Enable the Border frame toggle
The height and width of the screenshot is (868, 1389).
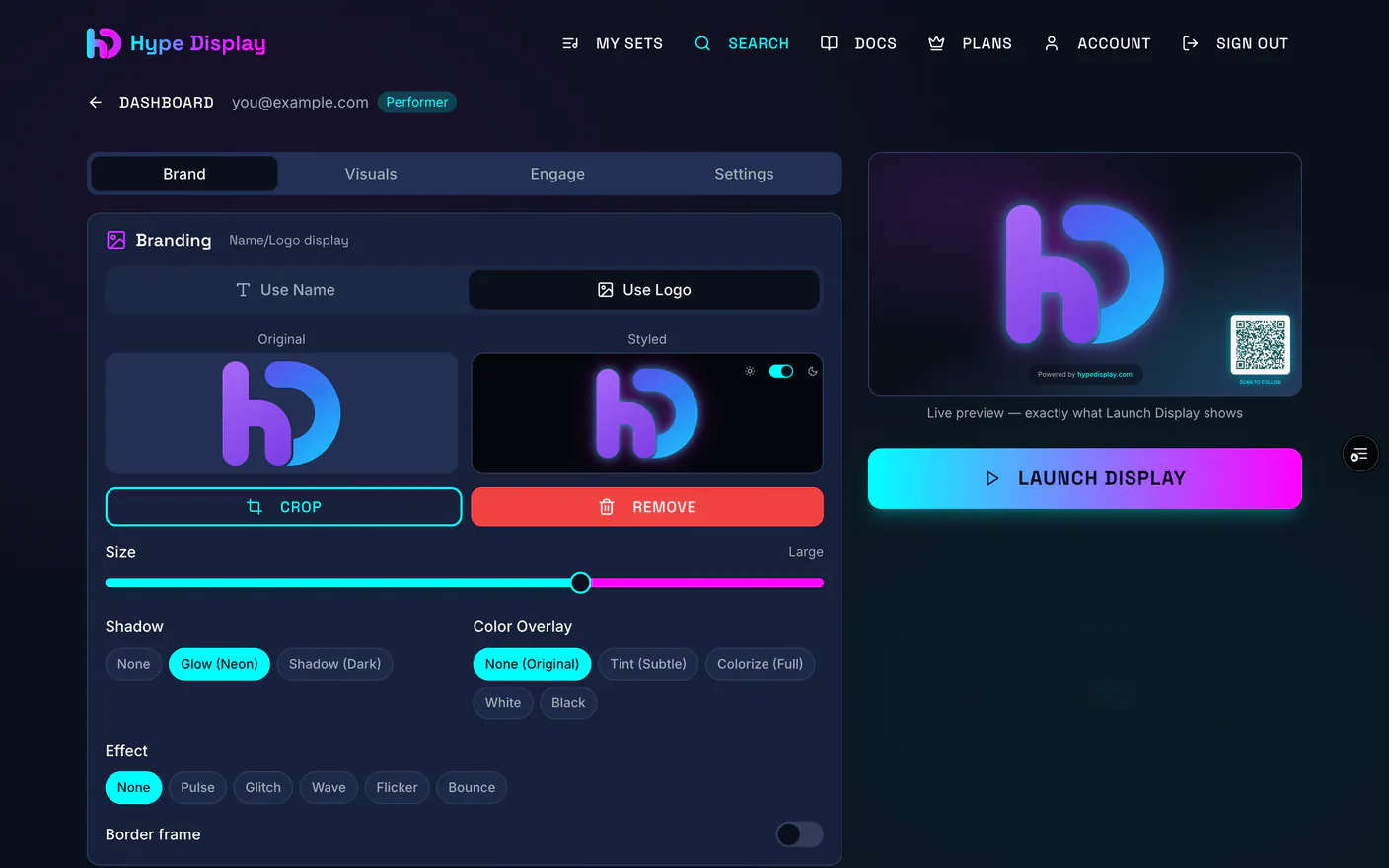(799, 834)
